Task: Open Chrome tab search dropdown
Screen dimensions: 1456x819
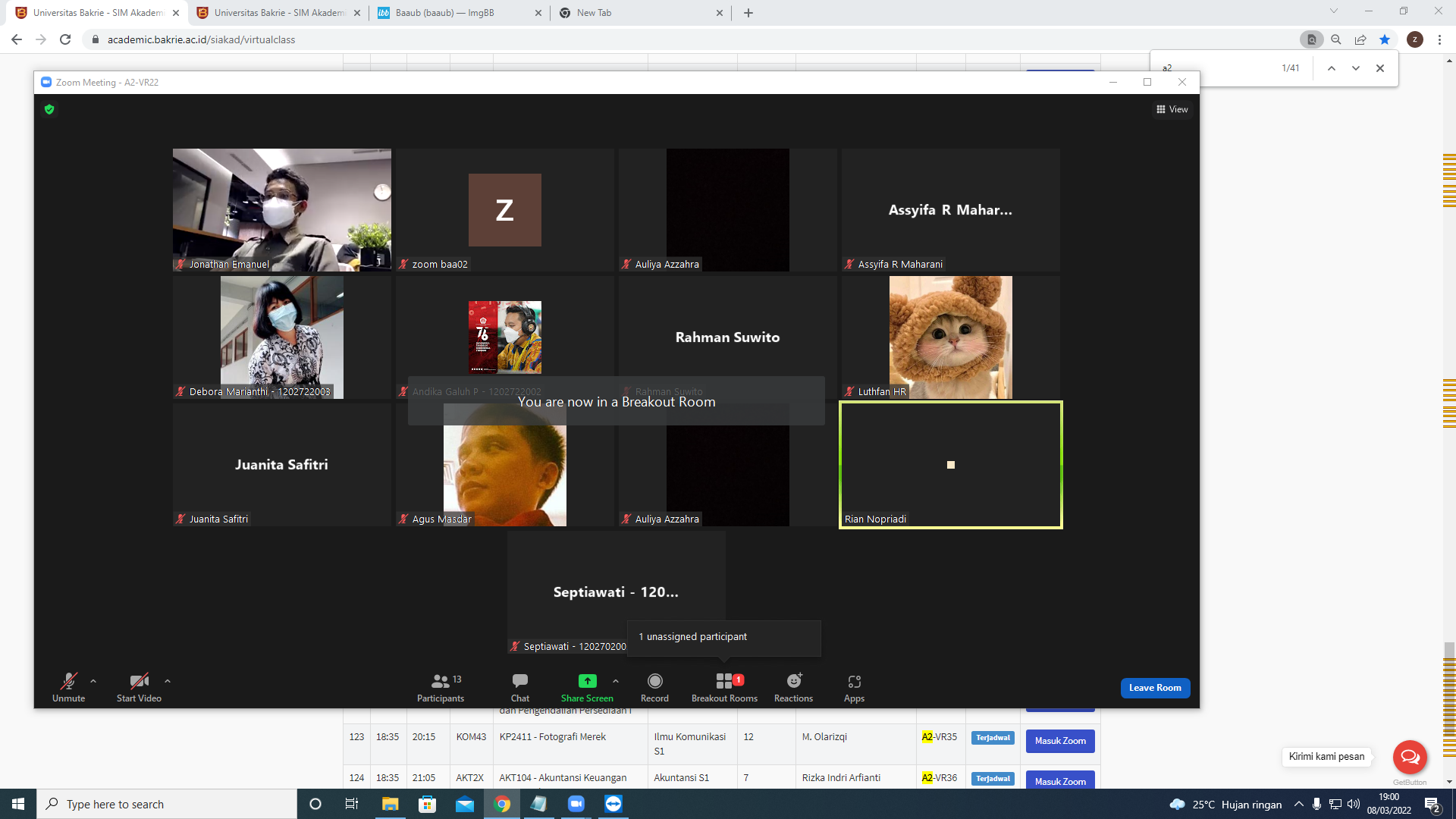Action: coord(1334,11)
